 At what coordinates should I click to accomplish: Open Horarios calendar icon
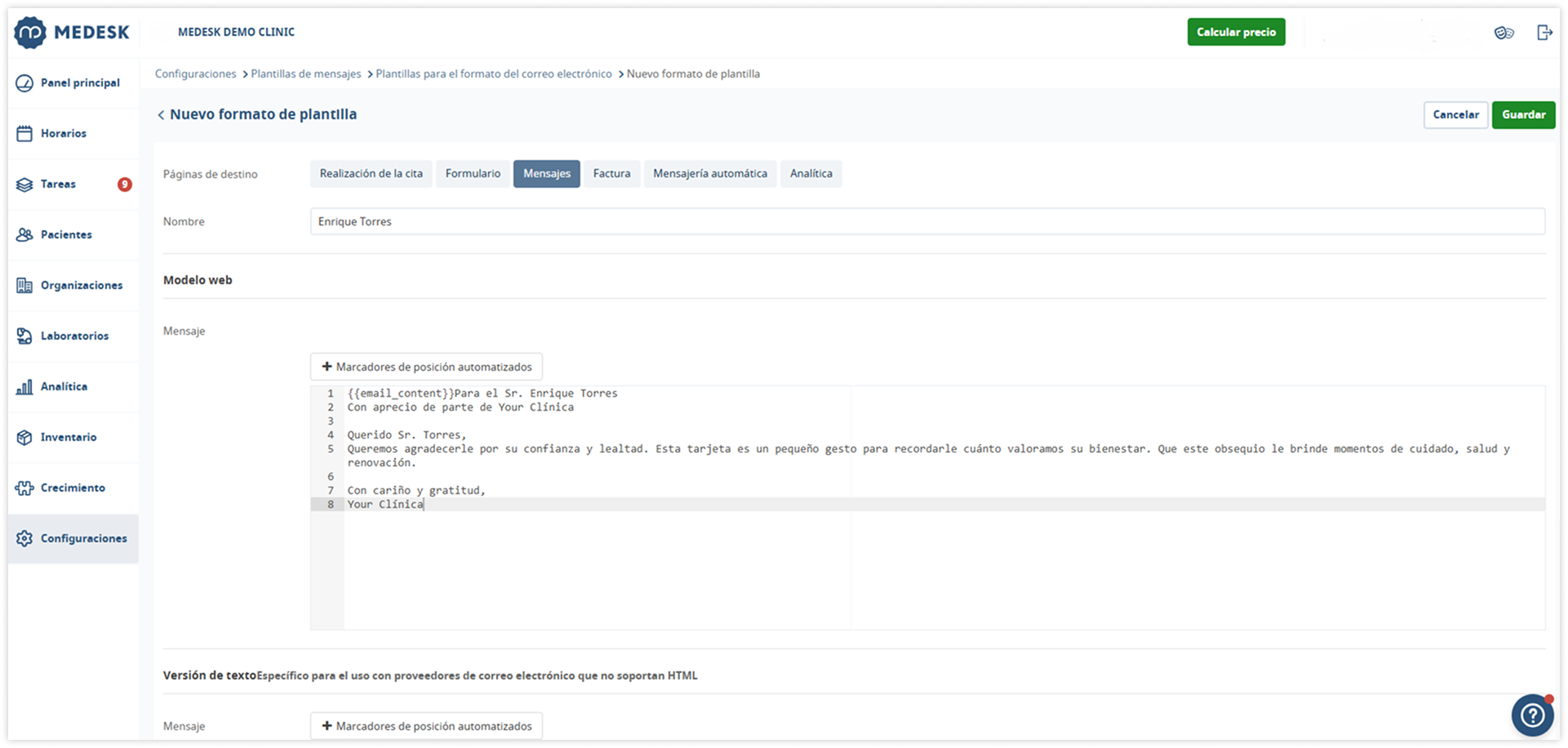point(24,133)
